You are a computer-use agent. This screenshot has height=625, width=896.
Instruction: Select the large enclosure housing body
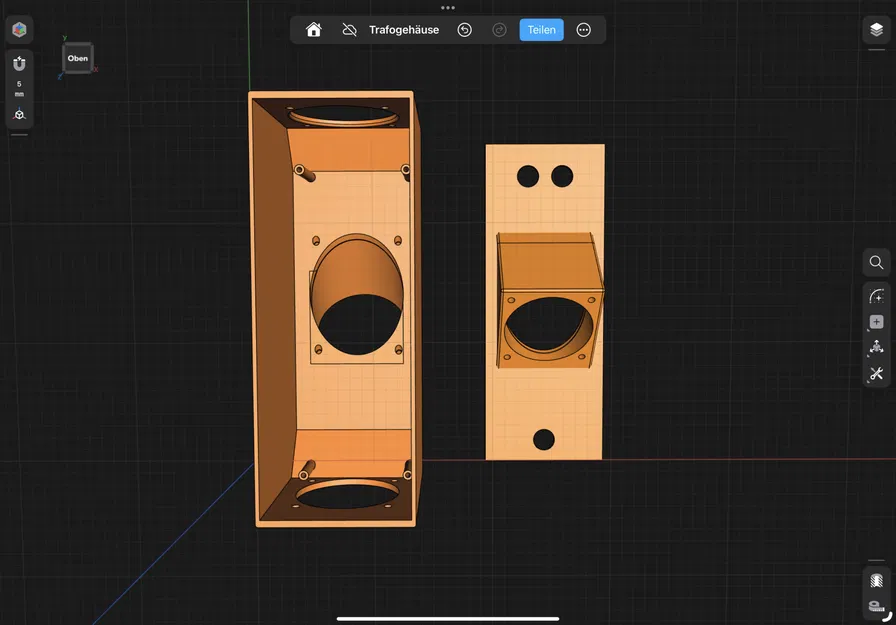(273, 309)
